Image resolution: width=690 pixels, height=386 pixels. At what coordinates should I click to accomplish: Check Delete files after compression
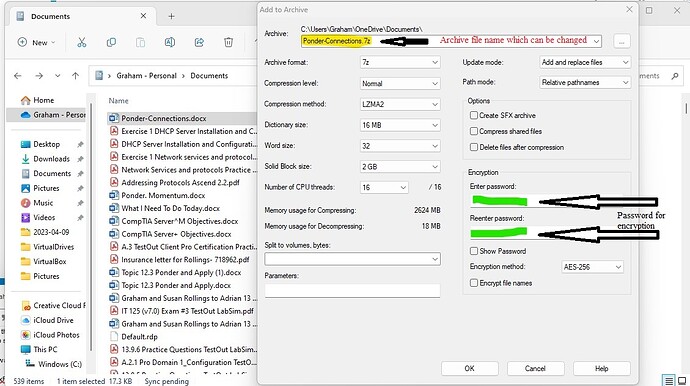coord(474,147)
